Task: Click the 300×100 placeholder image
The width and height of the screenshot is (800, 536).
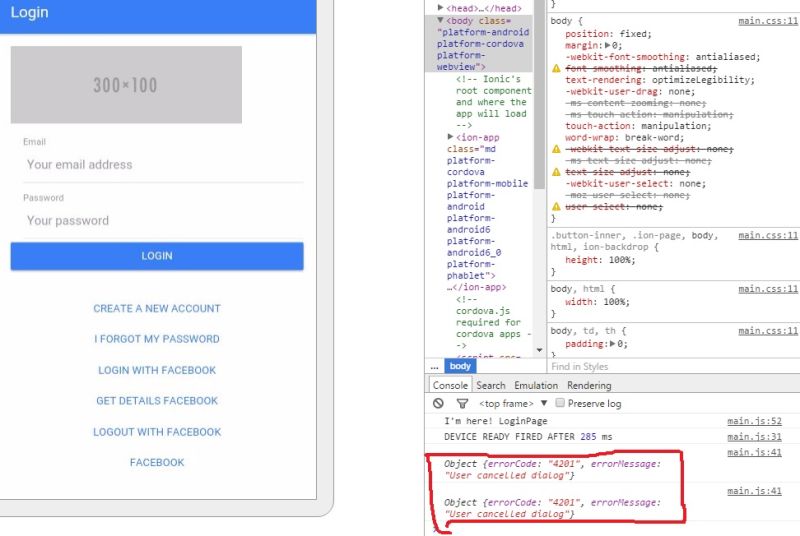Action: coord(126,85)
